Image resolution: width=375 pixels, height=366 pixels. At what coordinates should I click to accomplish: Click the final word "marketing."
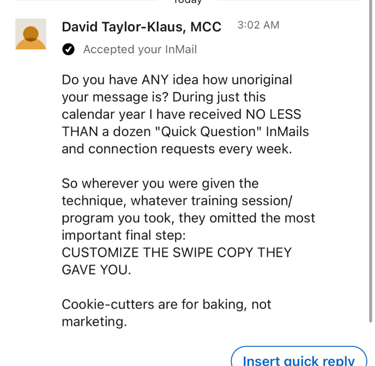coord(94,322)
